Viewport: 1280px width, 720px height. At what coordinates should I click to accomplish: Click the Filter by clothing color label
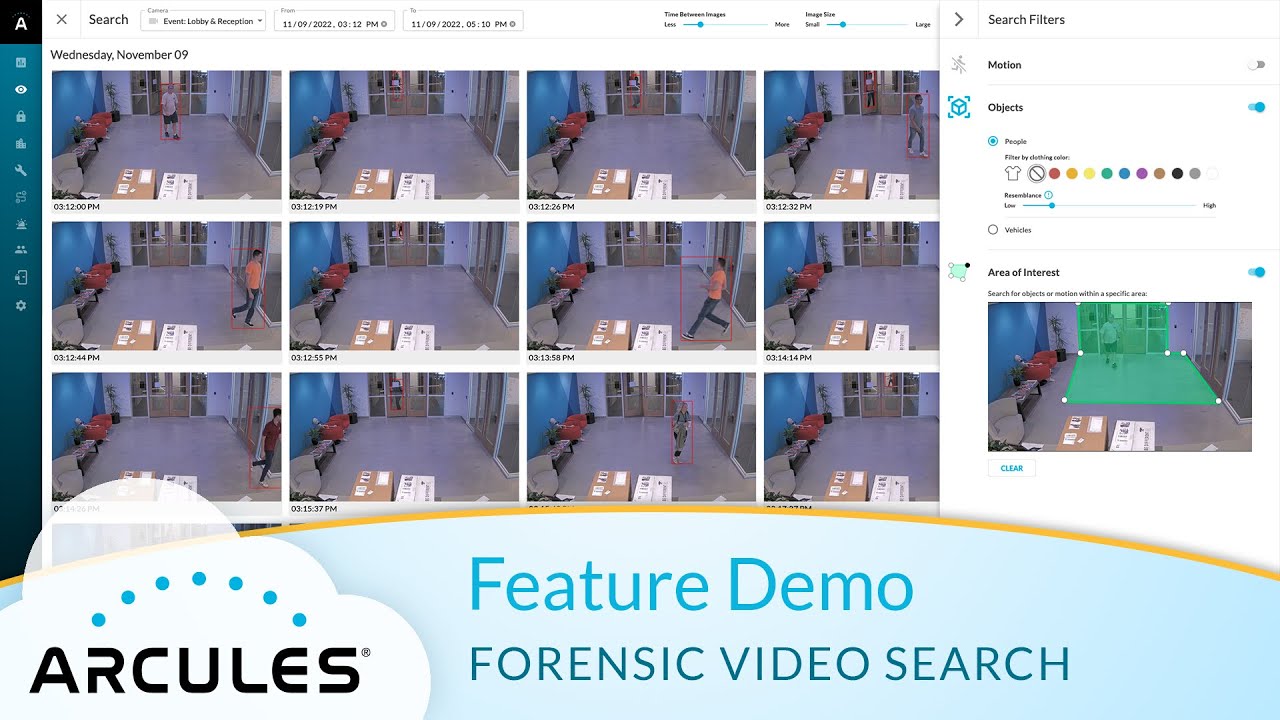coord(1037,158)
